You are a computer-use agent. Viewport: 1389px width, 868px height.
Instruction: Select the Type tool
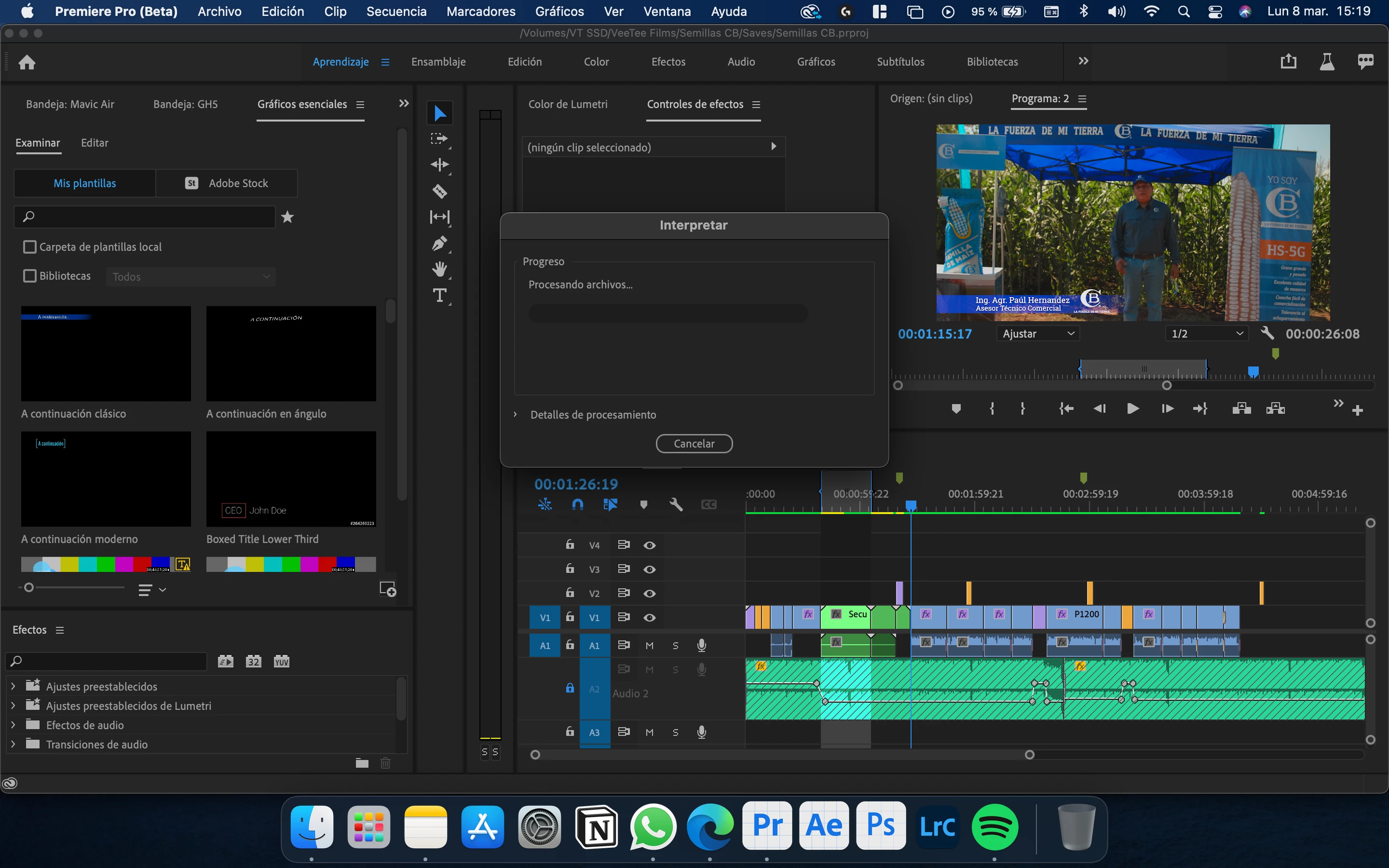440,295
